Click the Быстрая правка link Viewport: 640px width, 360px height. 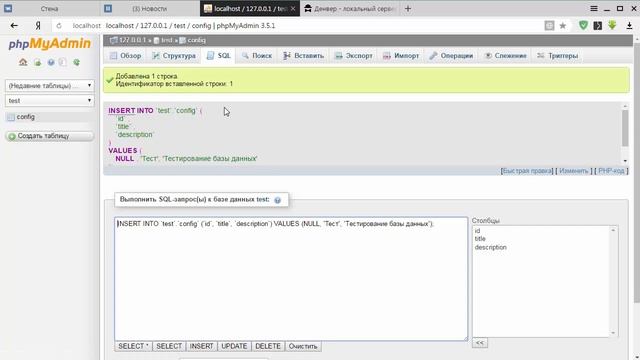pyautogui.click(x=527, y=171)
